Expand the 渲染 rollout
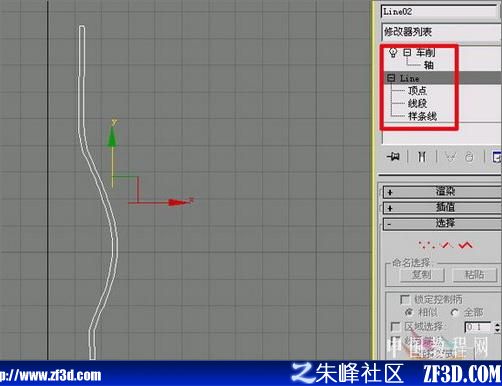The image size is (502, 386). [442, 192]
